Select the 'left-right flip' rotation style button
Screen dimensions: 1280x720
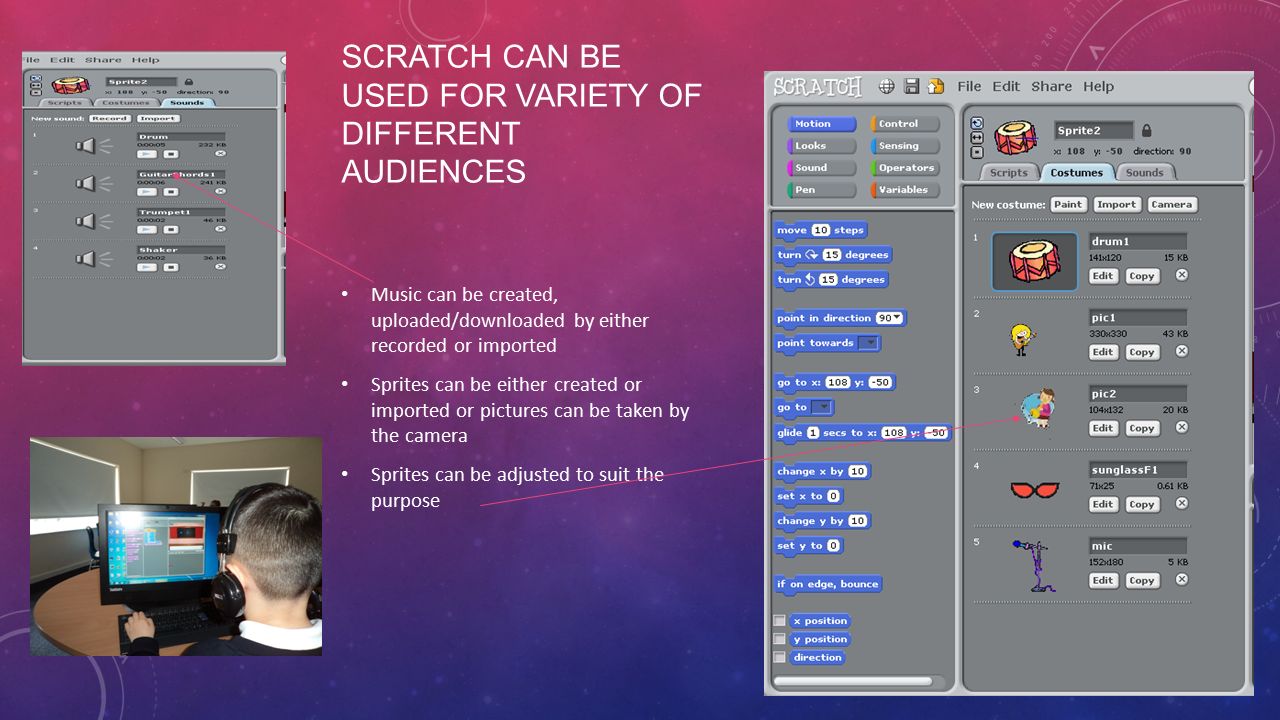tap(977, 138)
